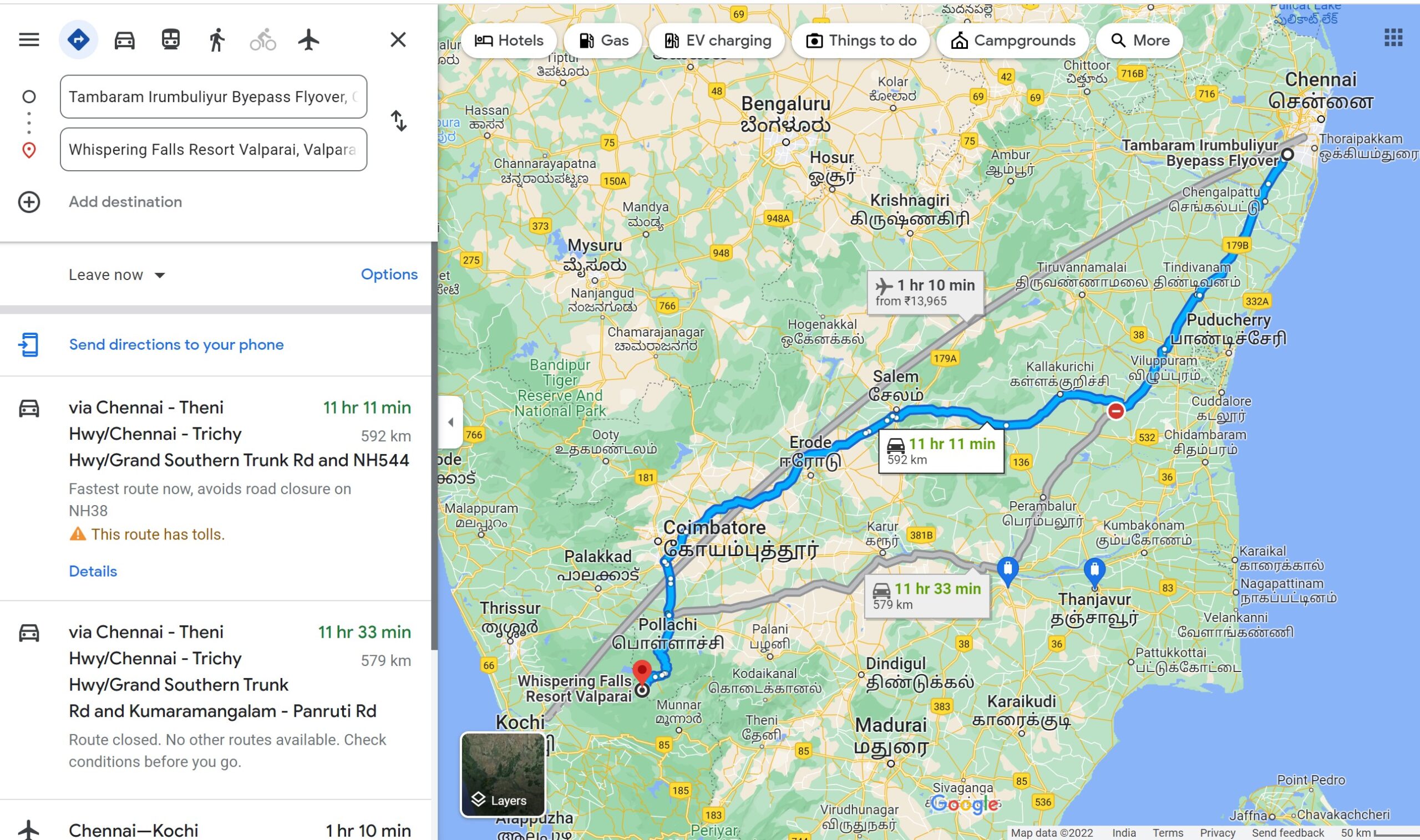Click the starting point input field
Screen dimensions: 1420x840
click(214, 97)
